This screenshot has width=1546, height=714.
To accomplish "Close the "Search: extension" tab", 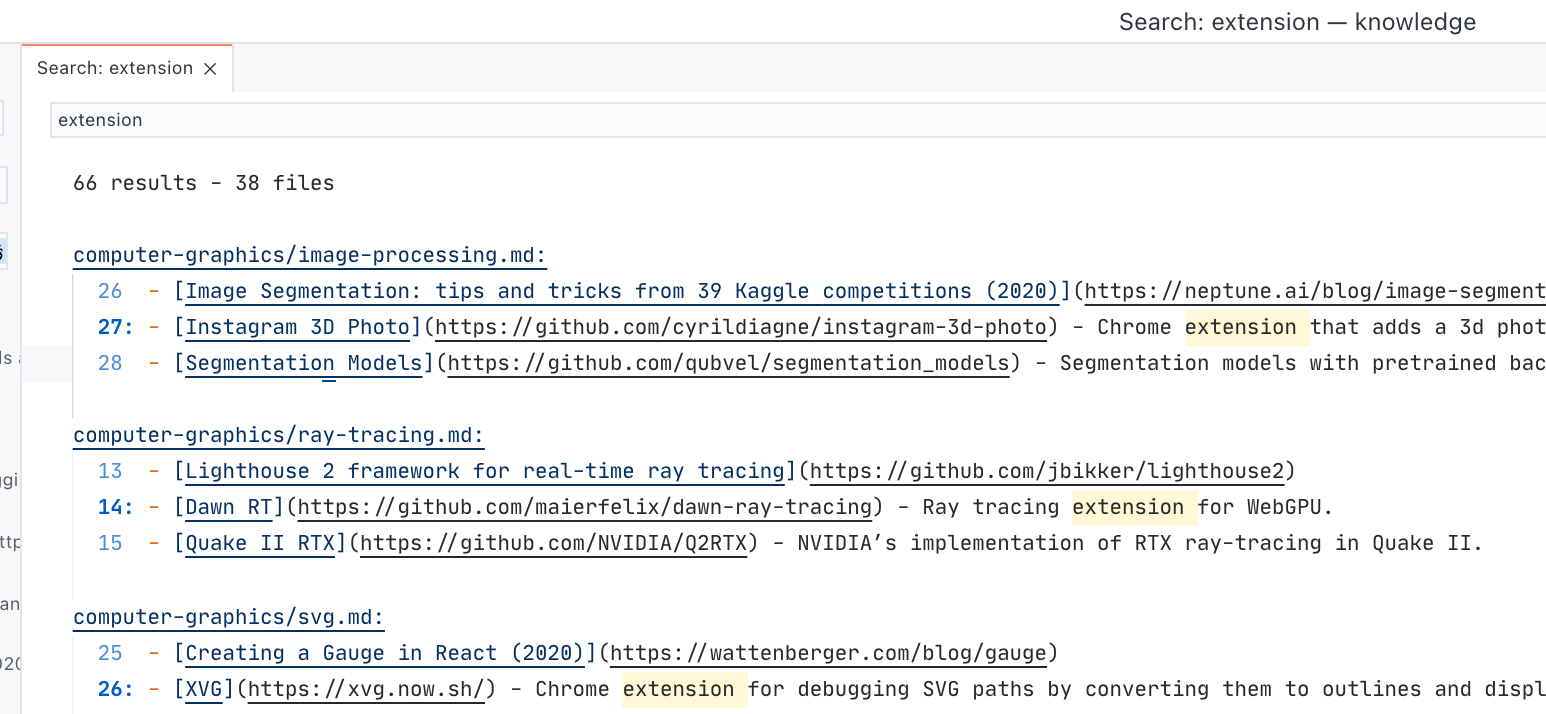I will [x=210, y=68].
